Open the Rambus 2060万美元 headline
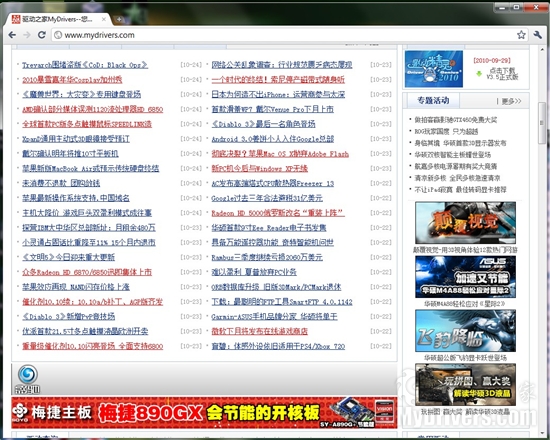The height and width of the screenshot is (440, 550). pos(267,257)
